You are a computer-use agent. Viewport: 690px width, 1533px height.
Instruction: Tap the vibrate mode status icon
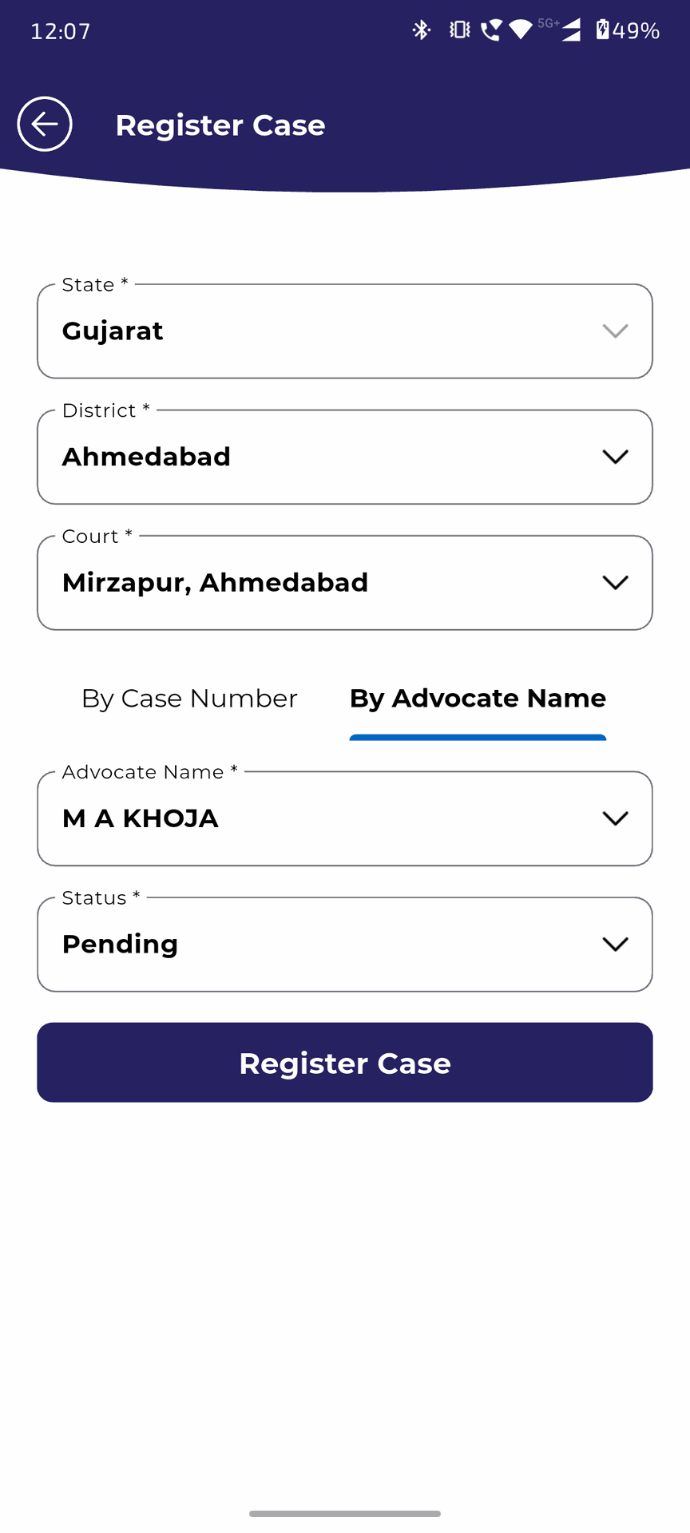coord(459,30)
